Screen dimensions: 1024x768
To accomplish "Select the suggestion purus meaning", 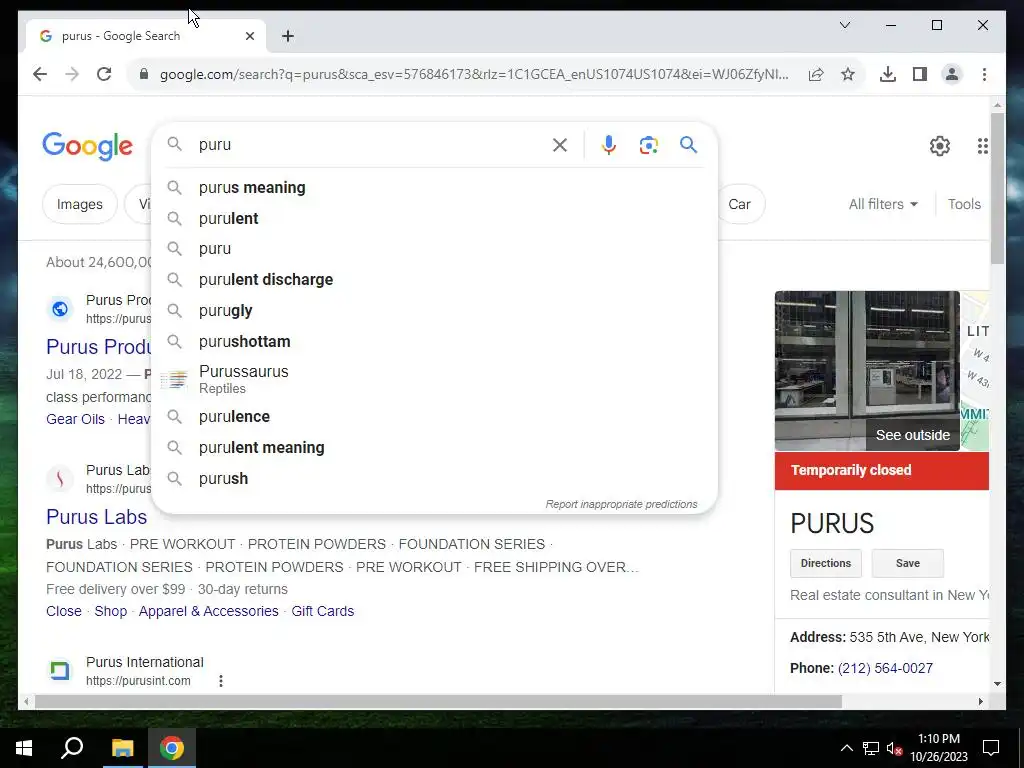I will coord(434,187).
